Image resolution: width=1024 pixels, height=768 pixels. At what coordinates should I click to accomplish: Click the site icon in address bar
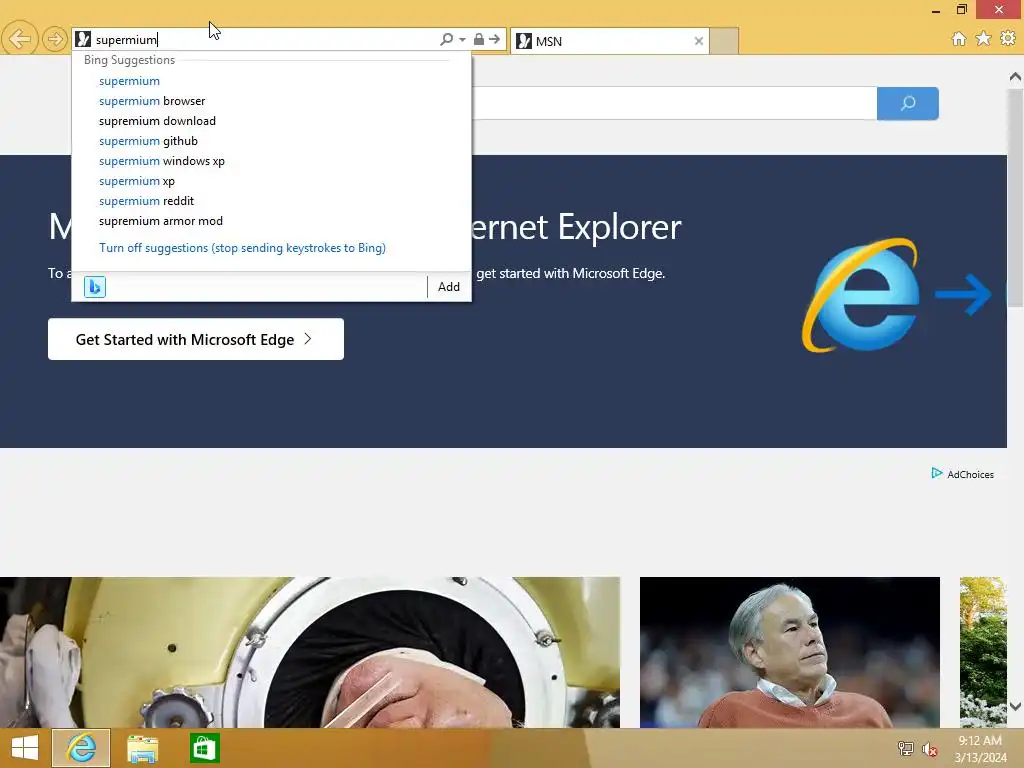[83, 39]
